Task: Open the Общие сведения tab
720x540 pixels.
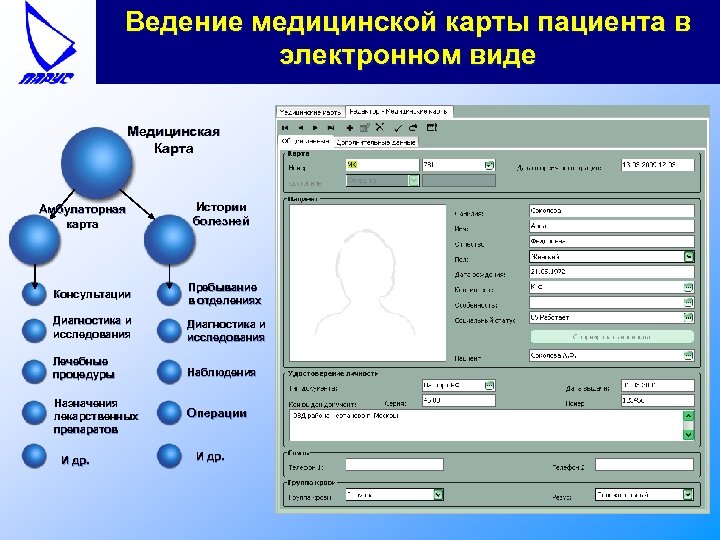Action: coord(306,141)
